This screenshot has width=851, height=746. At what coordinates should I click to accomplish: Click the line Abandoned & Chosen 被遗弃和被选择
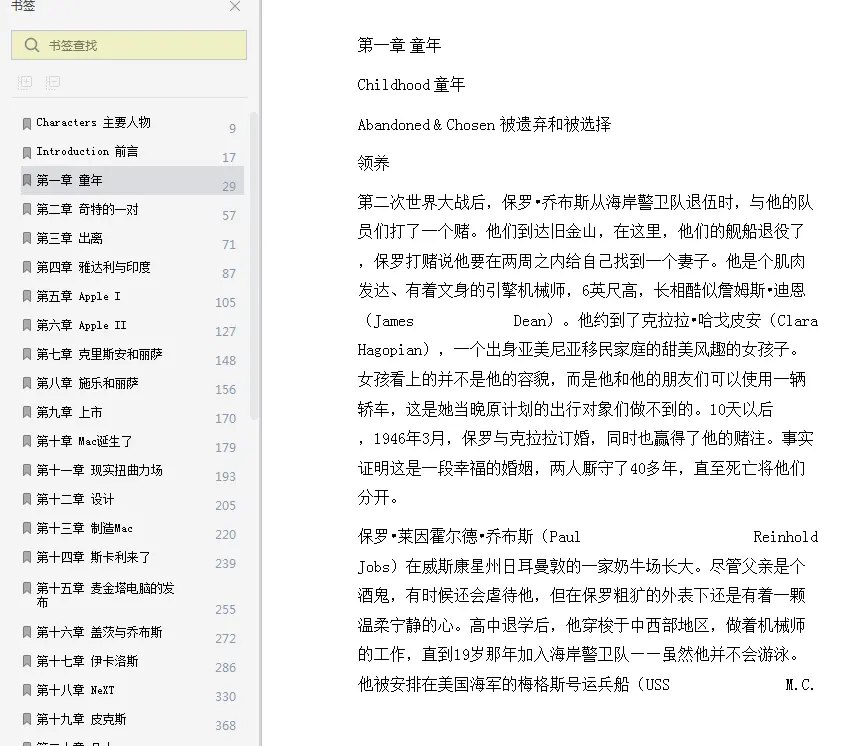(484, 124)
